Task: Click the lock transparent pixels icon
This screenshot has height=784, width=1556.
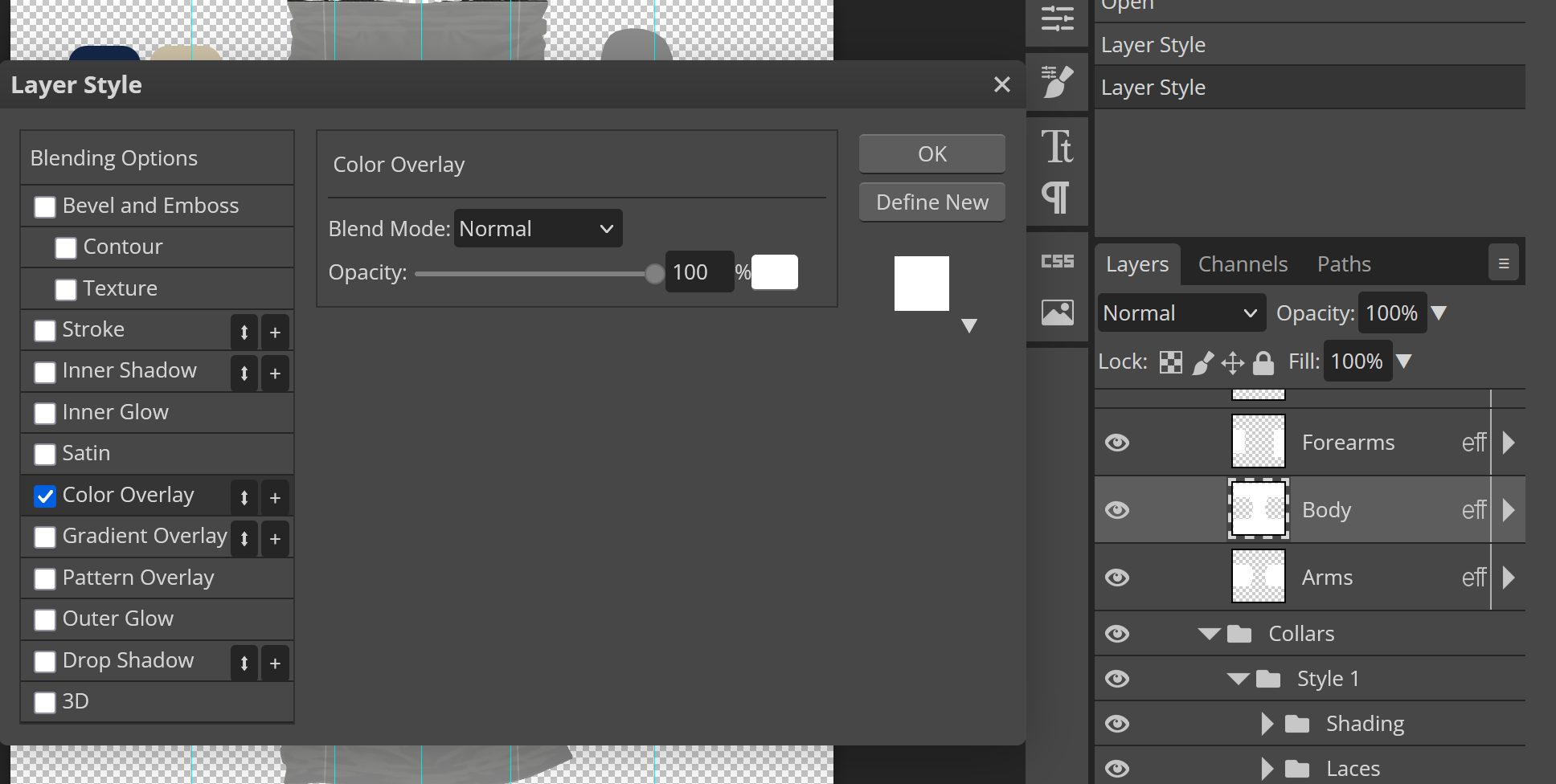Action: (x=1171, y=363)
